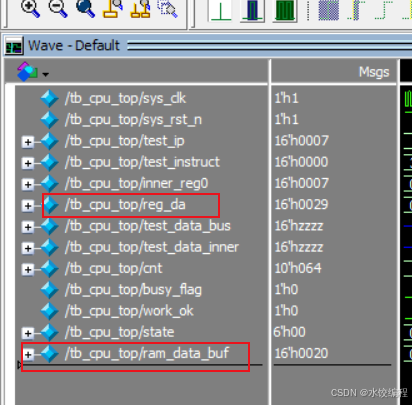
Task: Select the /tb_cpu_top/sys_clk signal
Action: 125,99
